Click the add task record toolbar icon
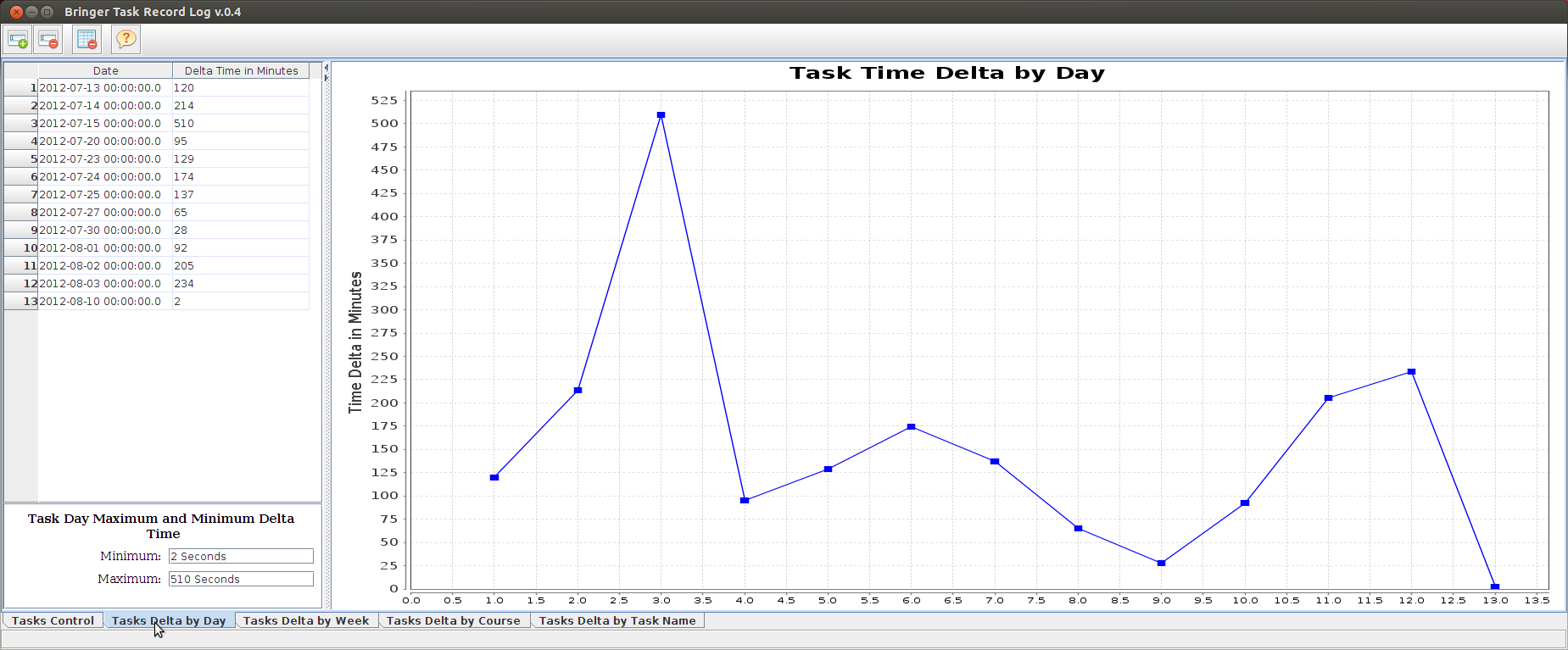This screenshot has height=650, width=1568. coord(18,39)
